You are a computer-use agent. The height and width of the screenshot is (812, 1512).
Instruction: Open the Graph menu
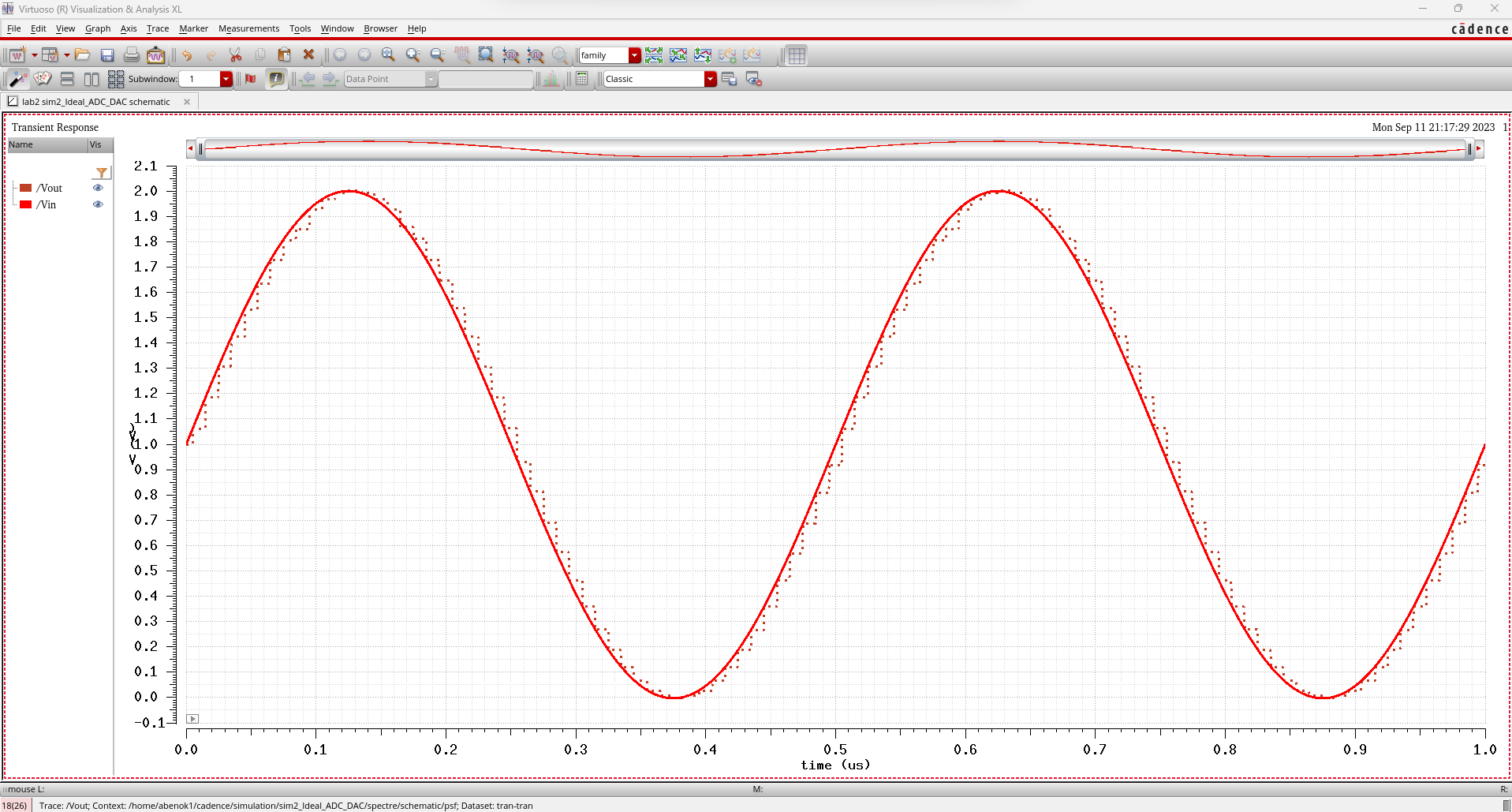(x=98, y=28)
